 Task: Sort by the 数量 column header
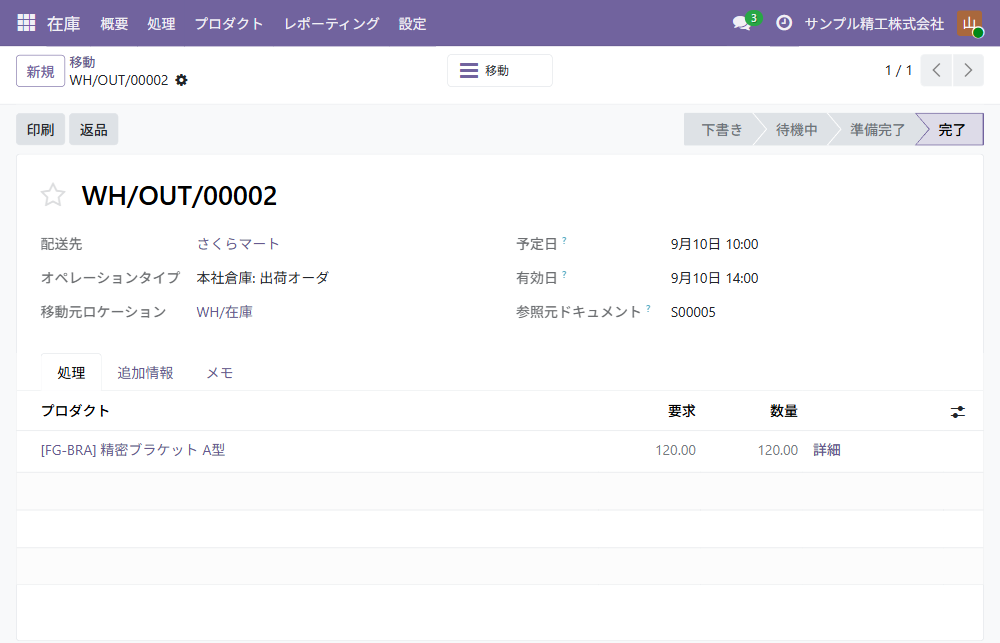click(784, 411)
